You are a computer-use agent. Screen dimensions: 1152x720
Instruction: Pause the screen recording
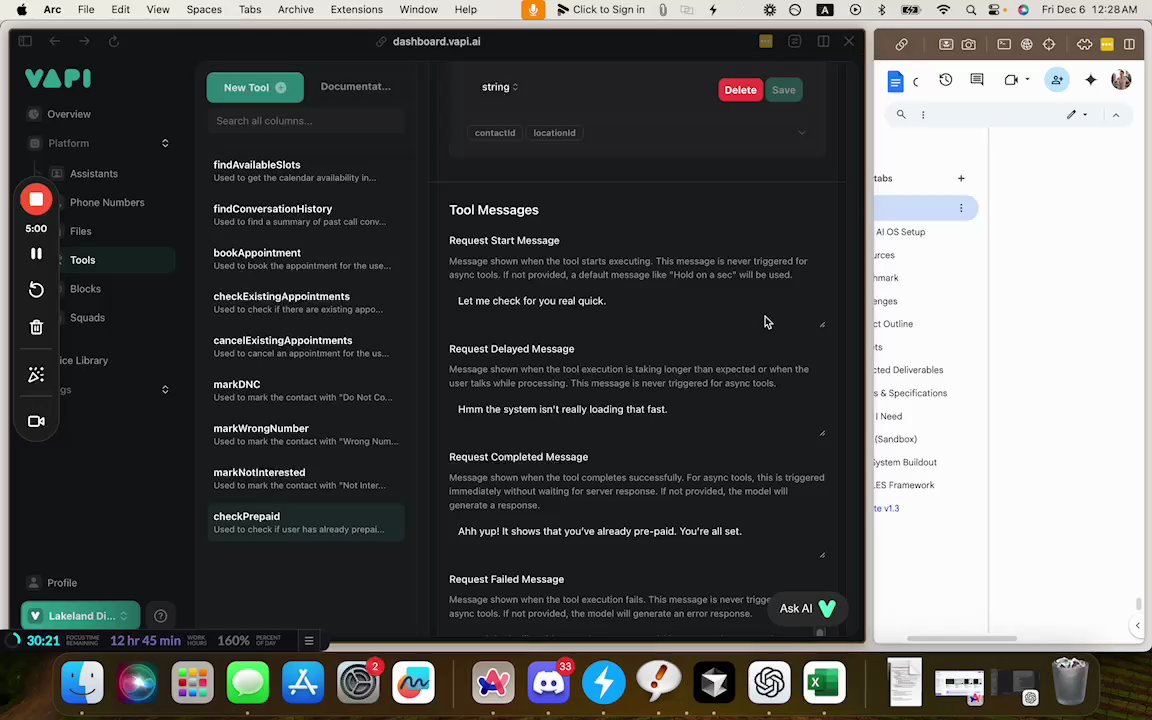[36, 253]
